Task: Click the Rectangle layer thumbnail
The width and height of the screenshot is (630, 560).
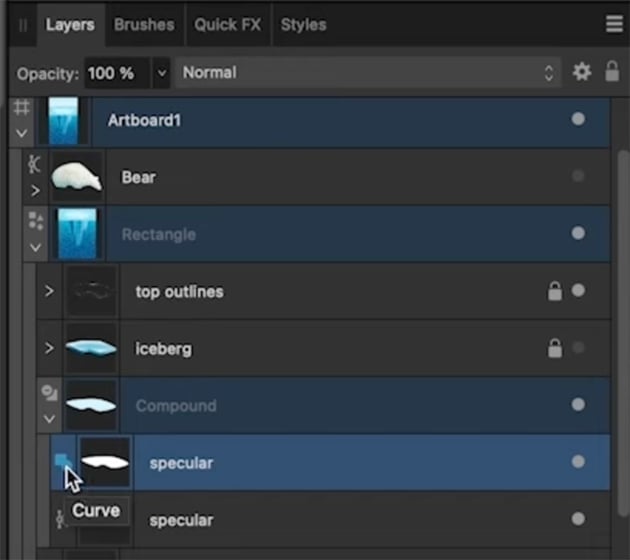Action: coord(77,233)
